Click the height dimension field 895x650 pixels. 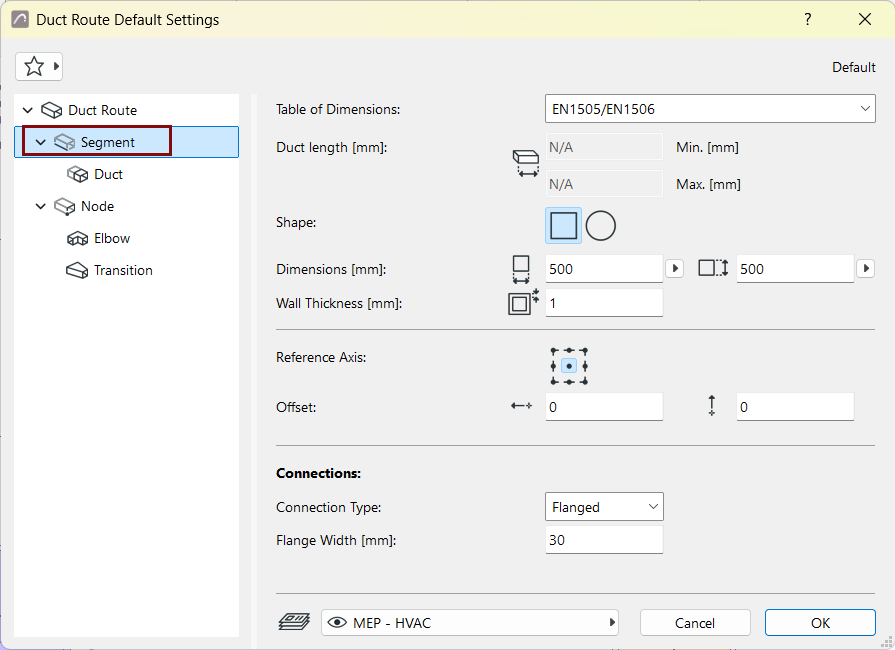coord(795,269)
